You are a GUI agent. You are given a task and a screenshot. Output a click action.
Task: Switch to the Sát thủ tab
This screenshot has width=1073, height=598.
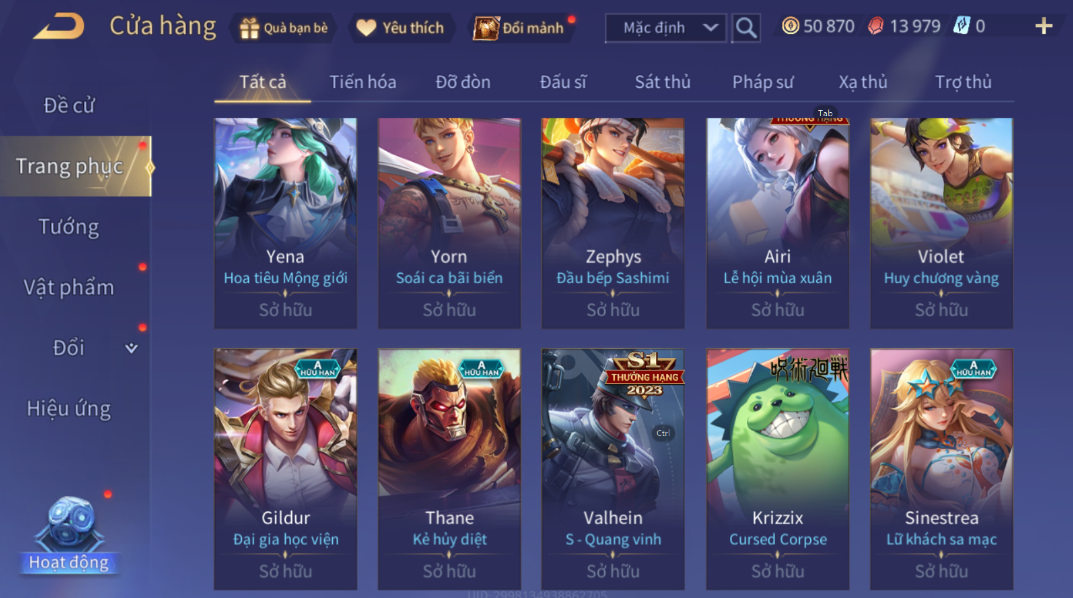[x=662, y=82]
